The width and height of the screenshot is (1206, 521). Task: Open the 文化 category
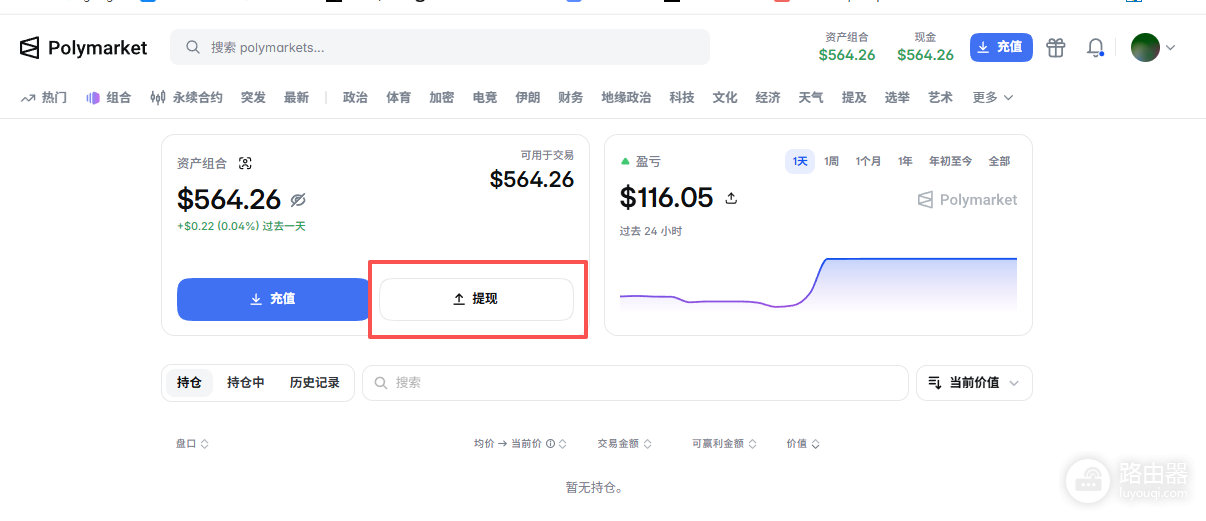(725, 98)
